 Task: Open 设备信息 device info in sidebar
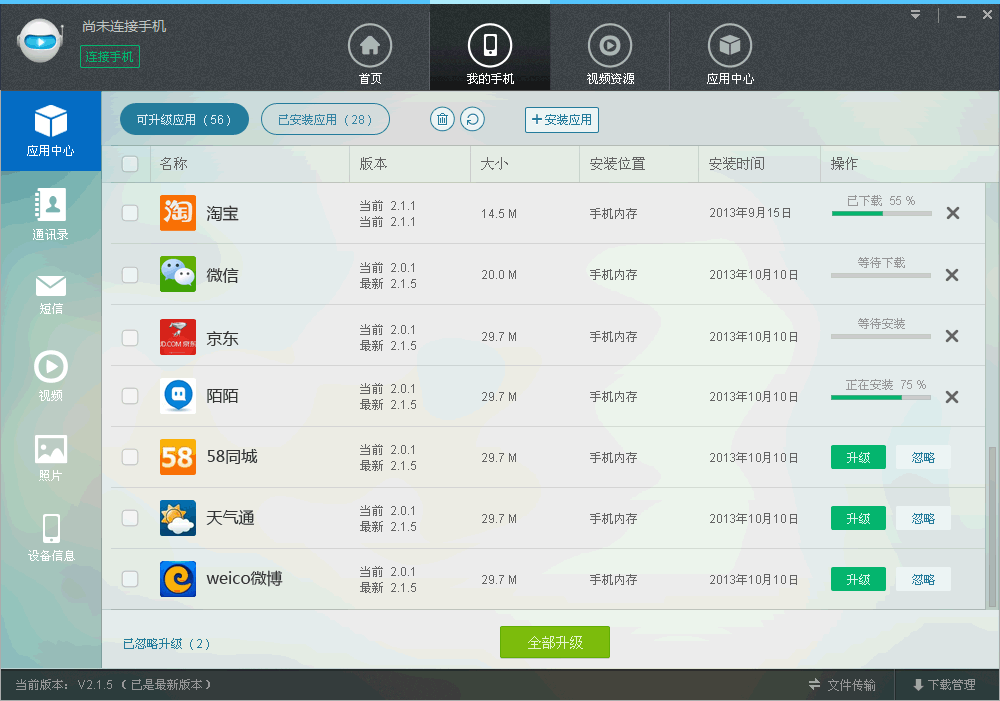[x=50, y=537]
